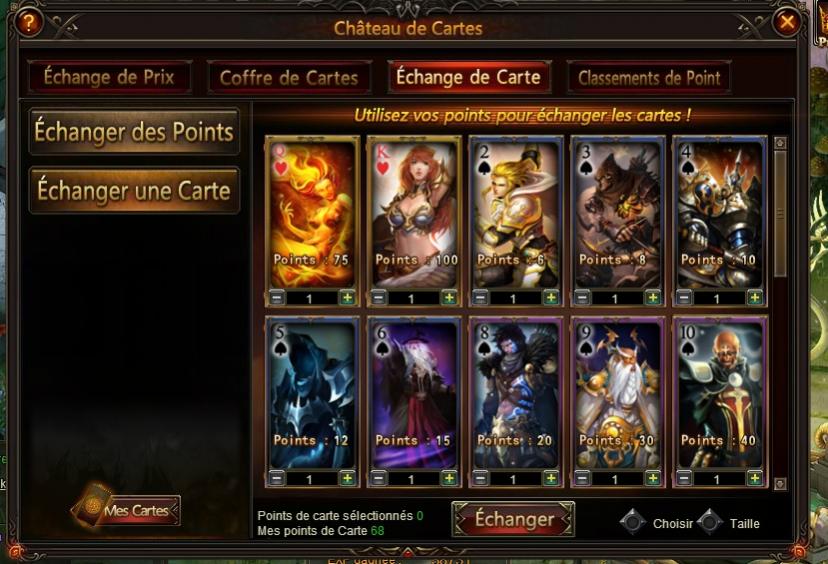Decrease quantity of King of Hearts card
The height and width of the screenshot is (564, 828).
[x=379, y=298]
